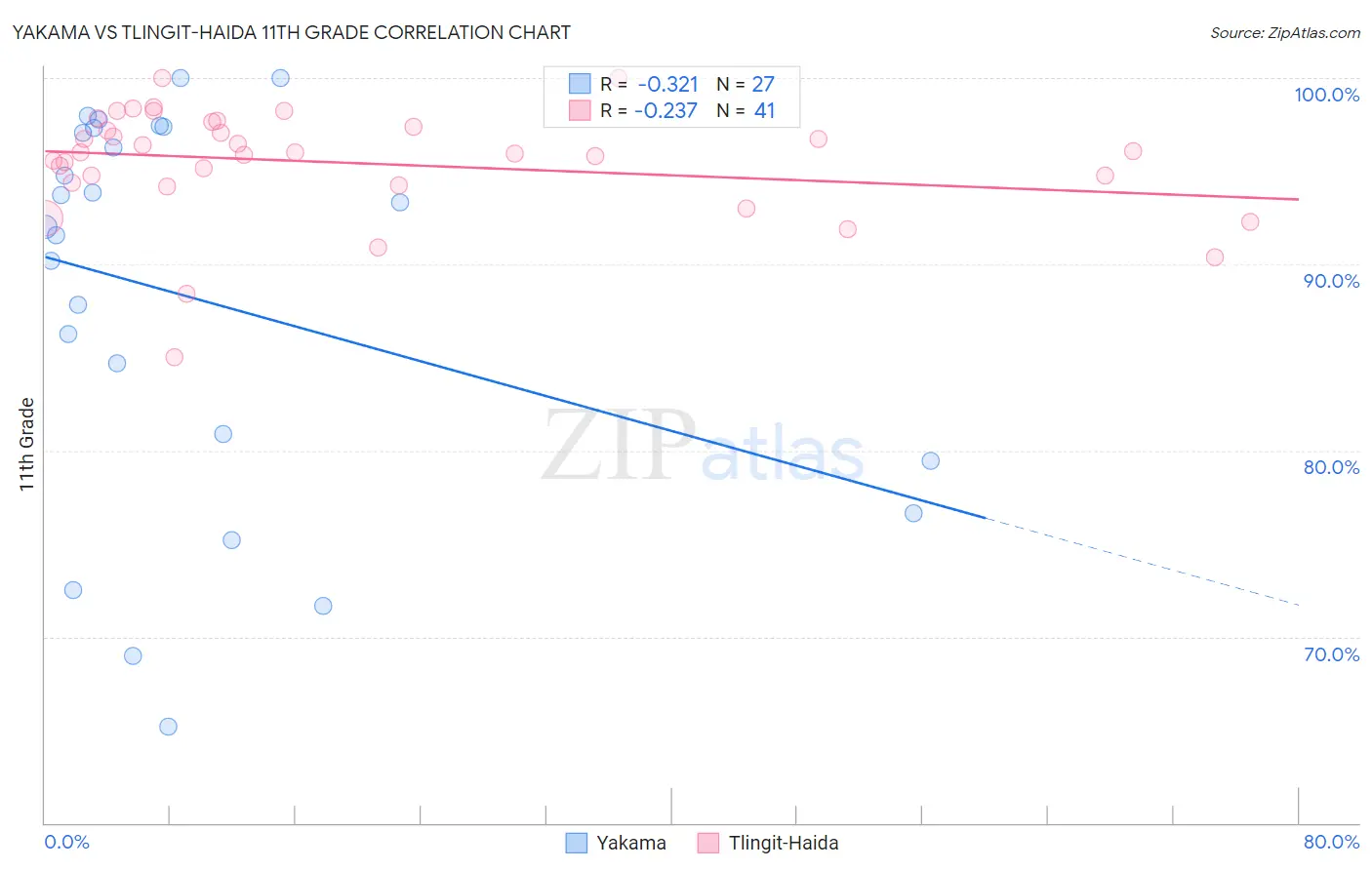Image resolution: width=1372 pixels, height=870 pixels.
Task: Click the Yakama legend color swatch
Action: point(577,843)
